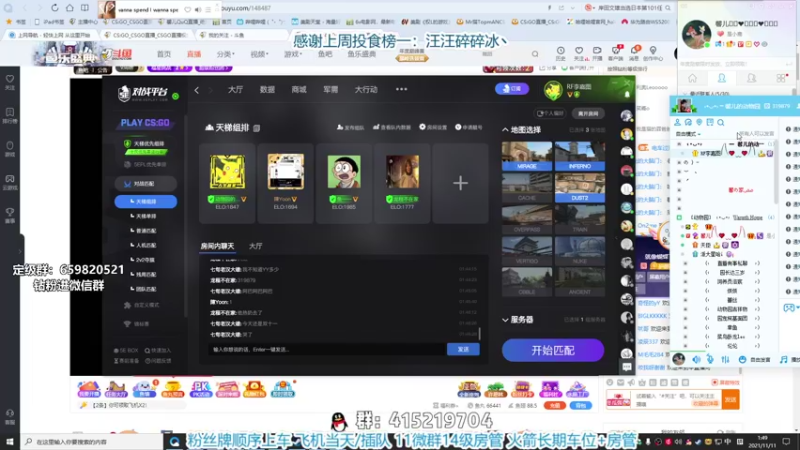Toggle the DUST2 map
This screenshot has height=450, width=800.
(x=580, y=188)
